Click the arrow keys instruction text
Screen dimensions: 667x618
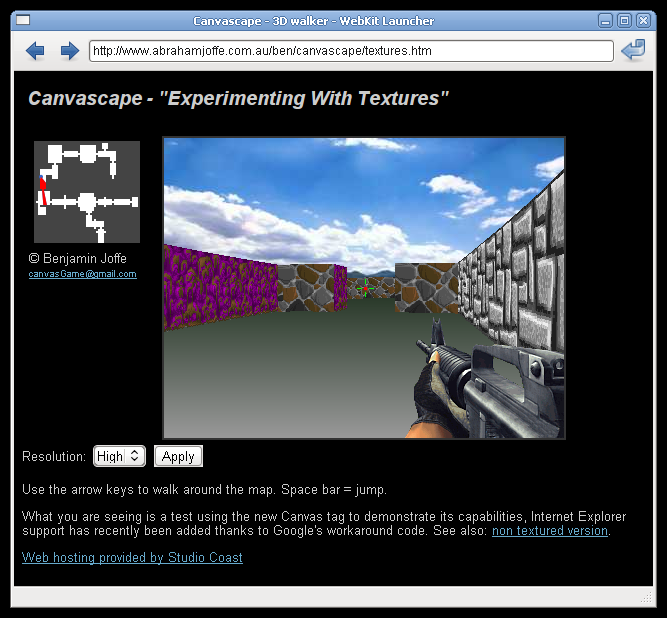point(205,490)
